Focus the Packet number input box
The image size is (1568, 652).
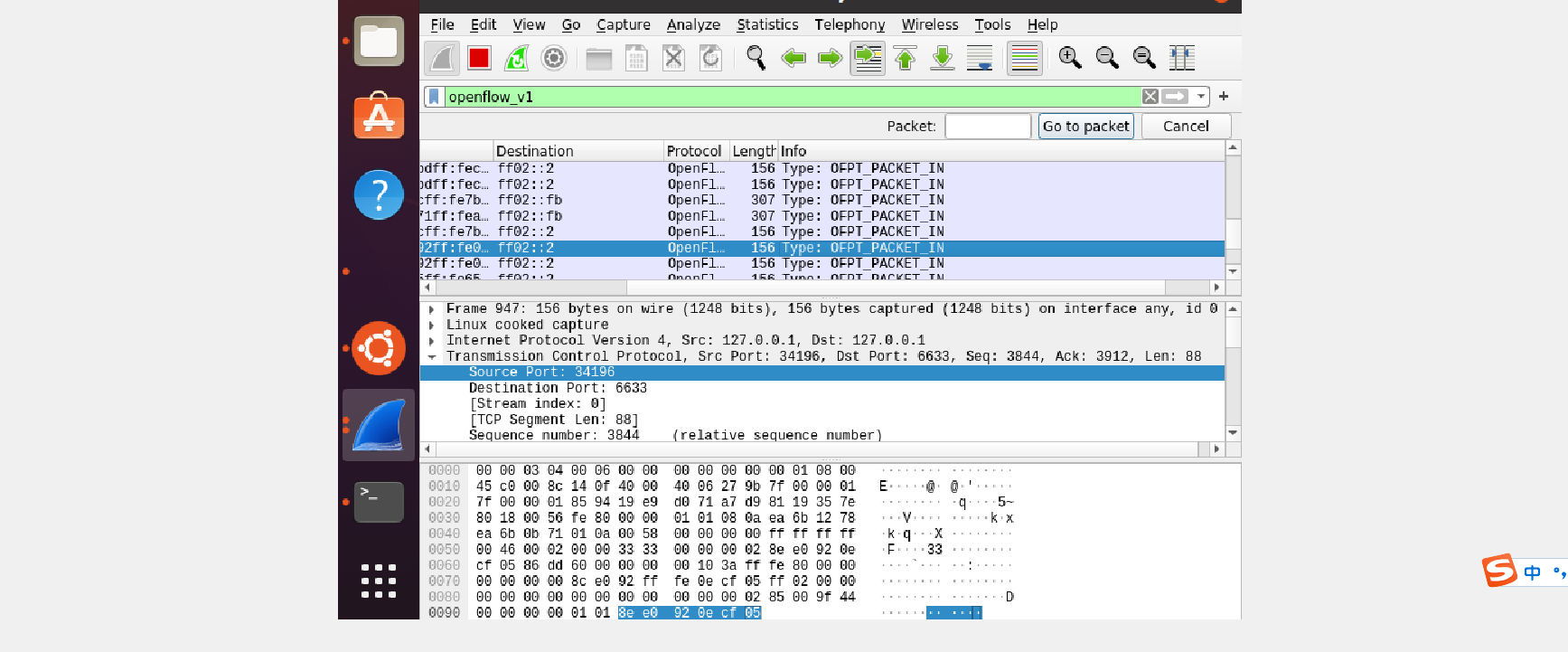[988, 127]
